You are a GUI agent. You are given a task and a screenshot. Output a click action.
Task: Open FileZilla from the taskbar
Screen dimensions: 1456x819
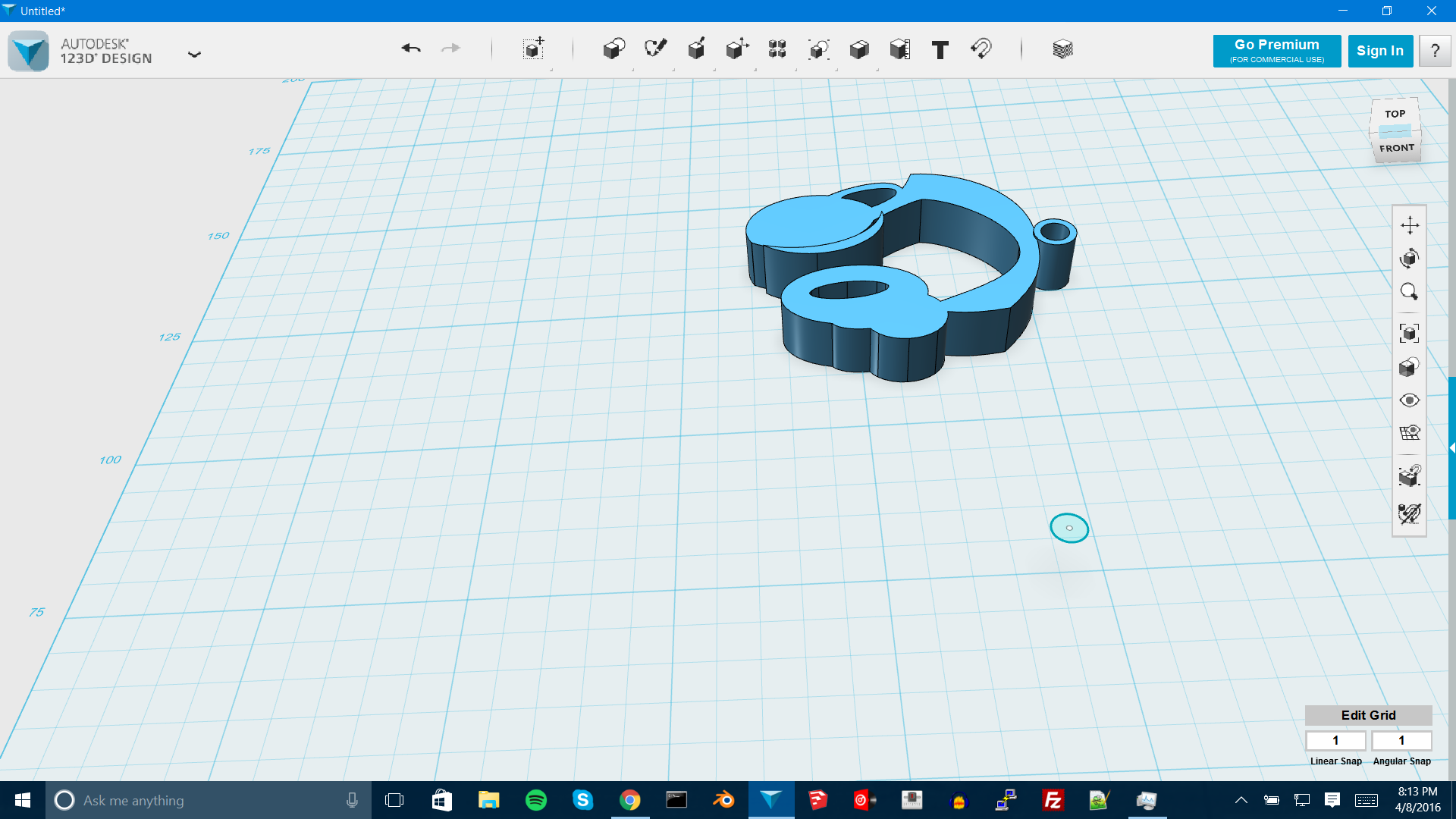pyautogui.click(x=1053, y=800)
